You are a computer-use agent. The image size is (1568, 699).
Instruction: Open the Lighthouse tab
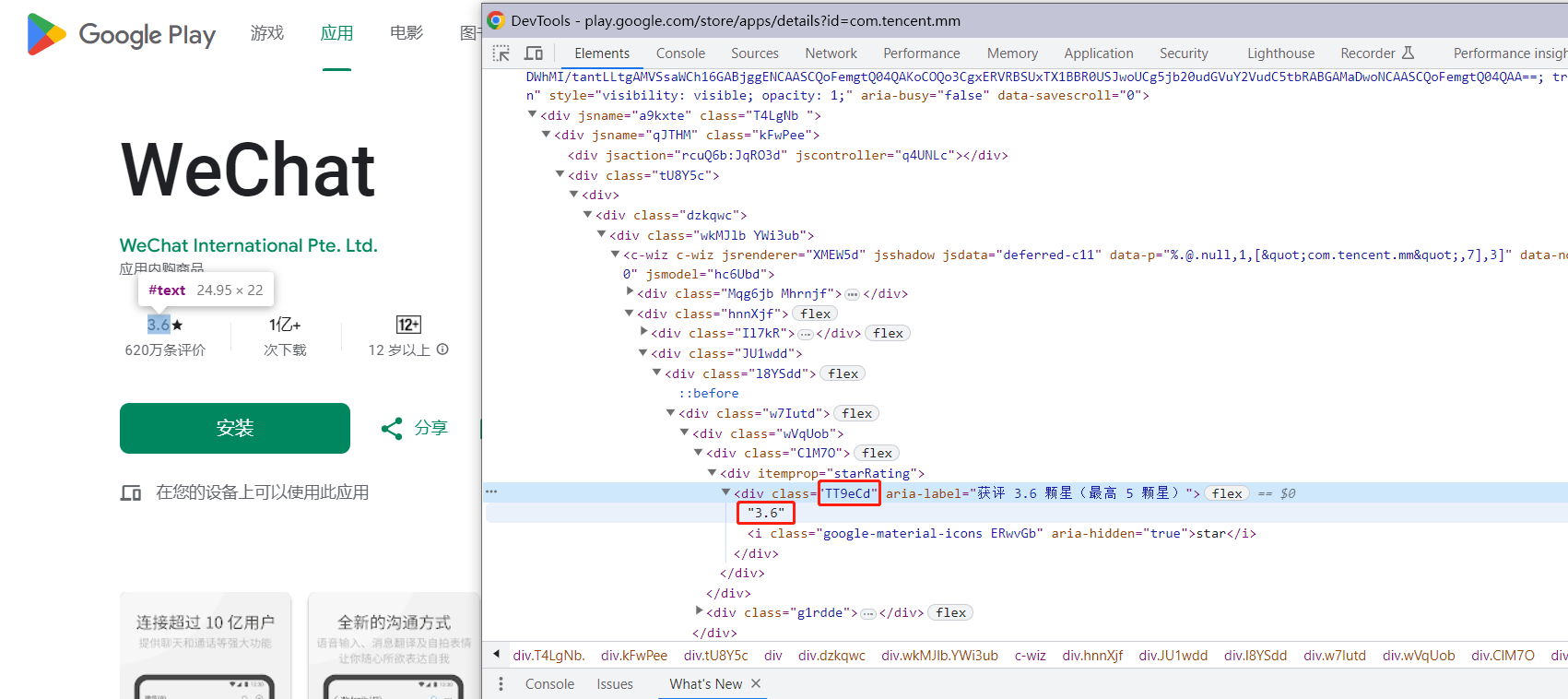(x=1280, y=53)
